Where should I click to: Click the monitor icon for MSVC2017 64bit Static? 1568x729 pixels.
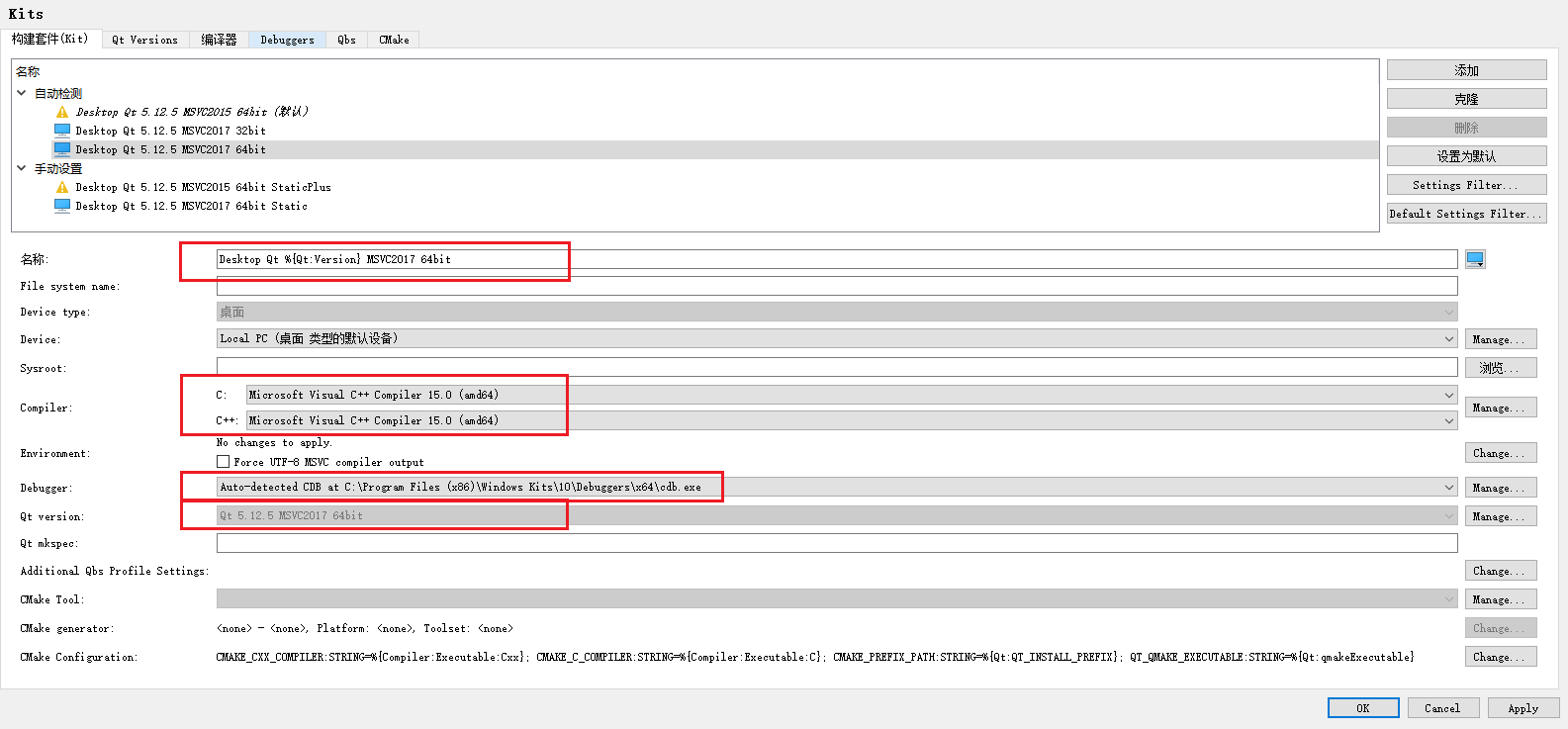[x=62, y=206]
